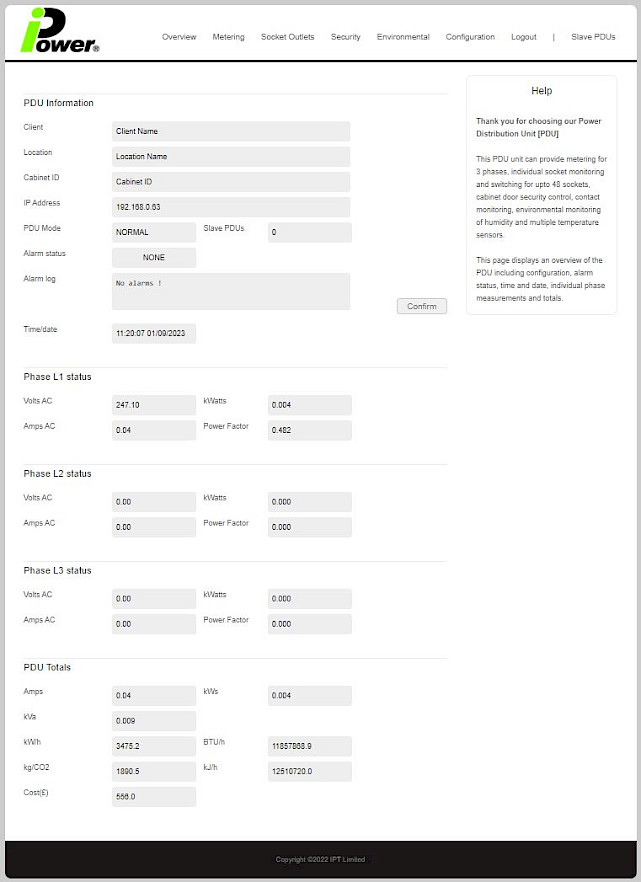Click the Logout link

coord(523,37)
